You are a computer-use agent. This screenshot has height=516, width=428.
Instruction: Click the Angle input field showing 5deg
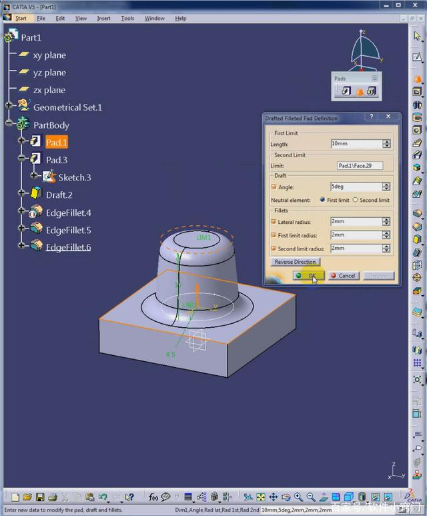pos(356,187)
